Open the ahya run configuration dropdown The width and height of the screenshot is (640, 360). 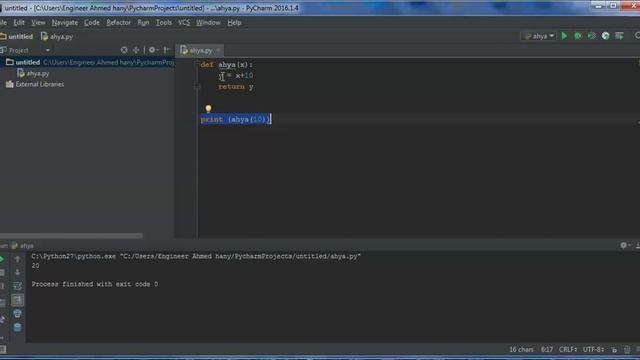point(539,36)
